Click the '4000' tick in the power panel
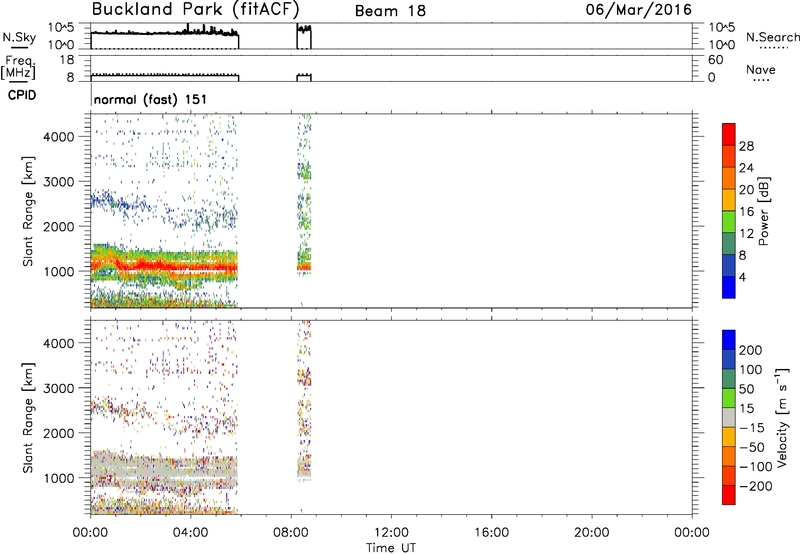The image size is (800, 554). (x=59, y=137)
